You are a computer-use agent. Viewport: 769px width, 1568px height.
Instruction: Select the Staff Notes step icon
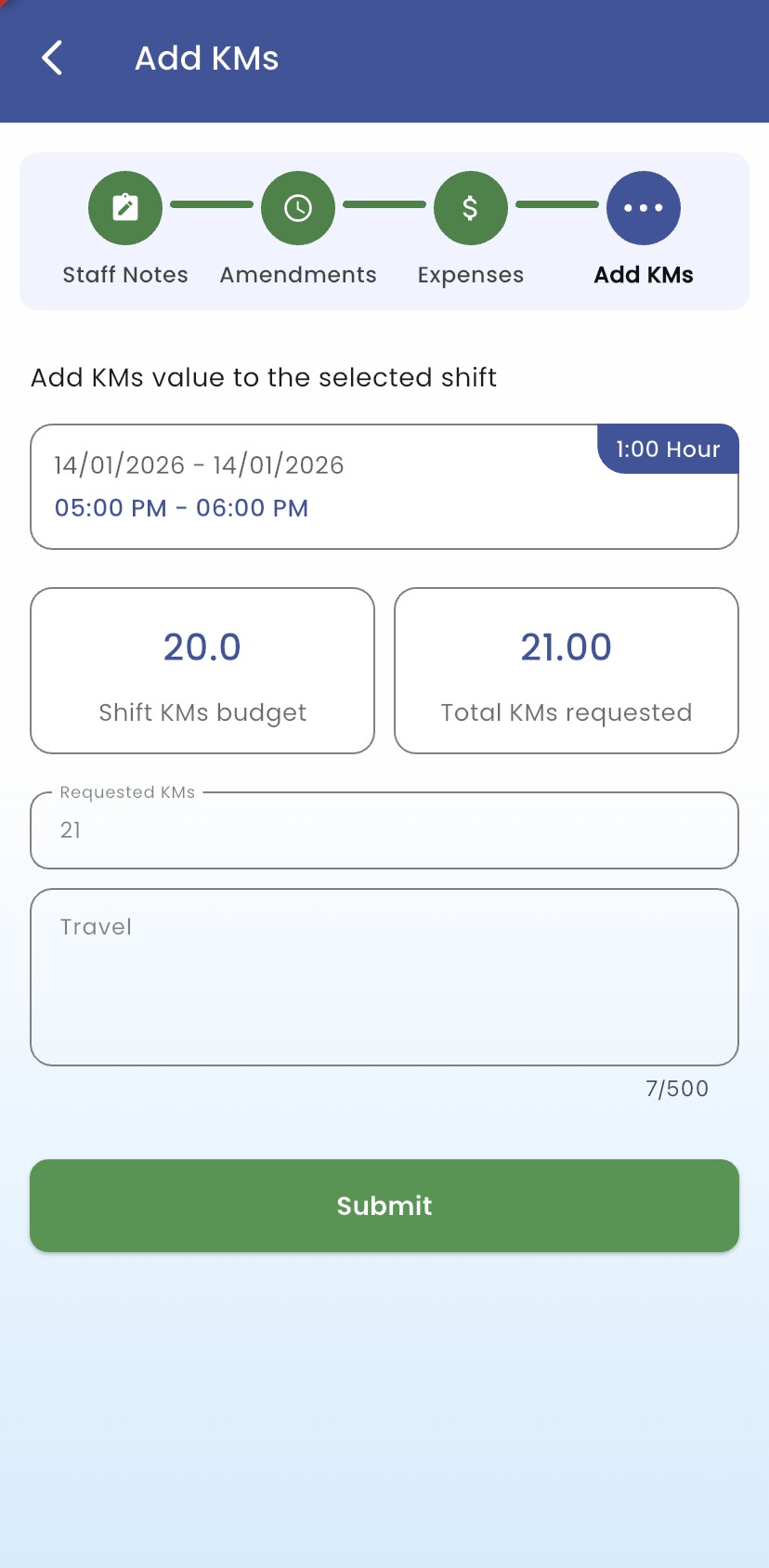pyautogui.click(x=125, y=208)
